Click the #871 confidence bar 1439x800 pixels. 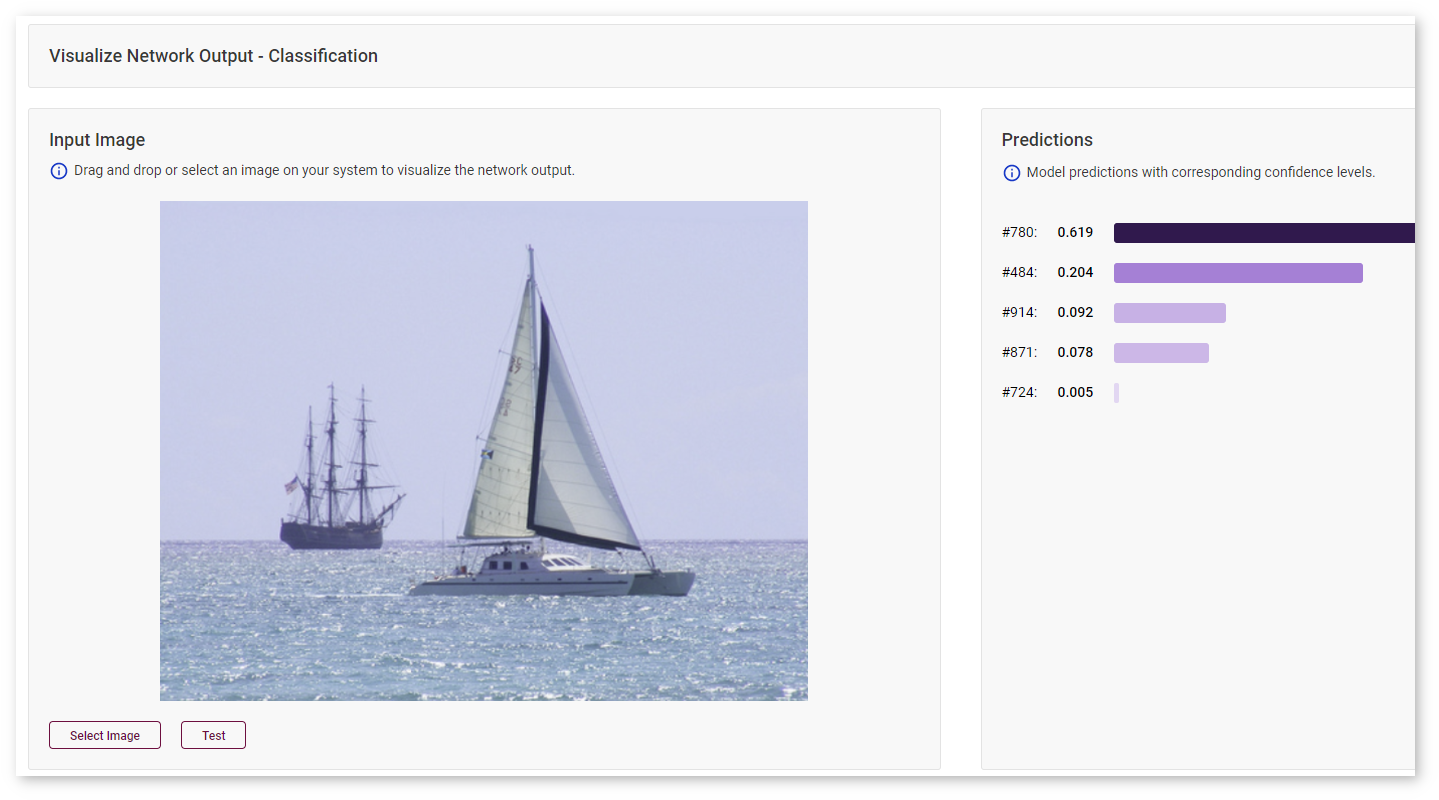pos(1161,353)
